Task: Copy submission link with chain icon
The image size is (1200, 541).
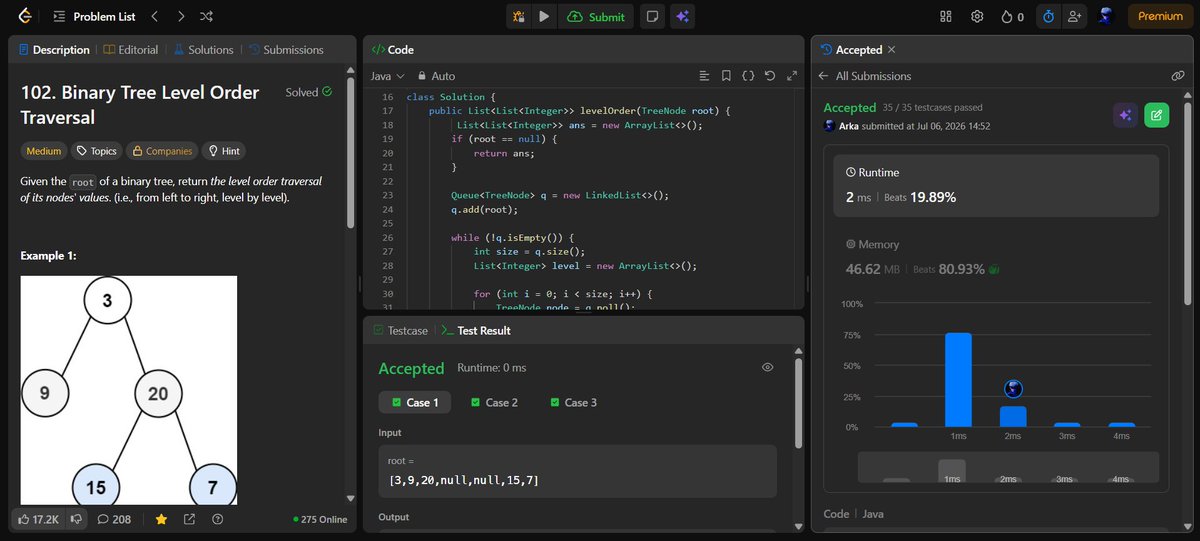Action: (1178, 76)
